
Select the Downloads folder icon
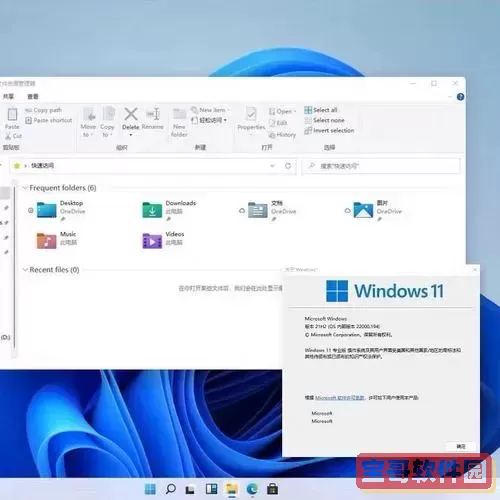tap(152, 210)
